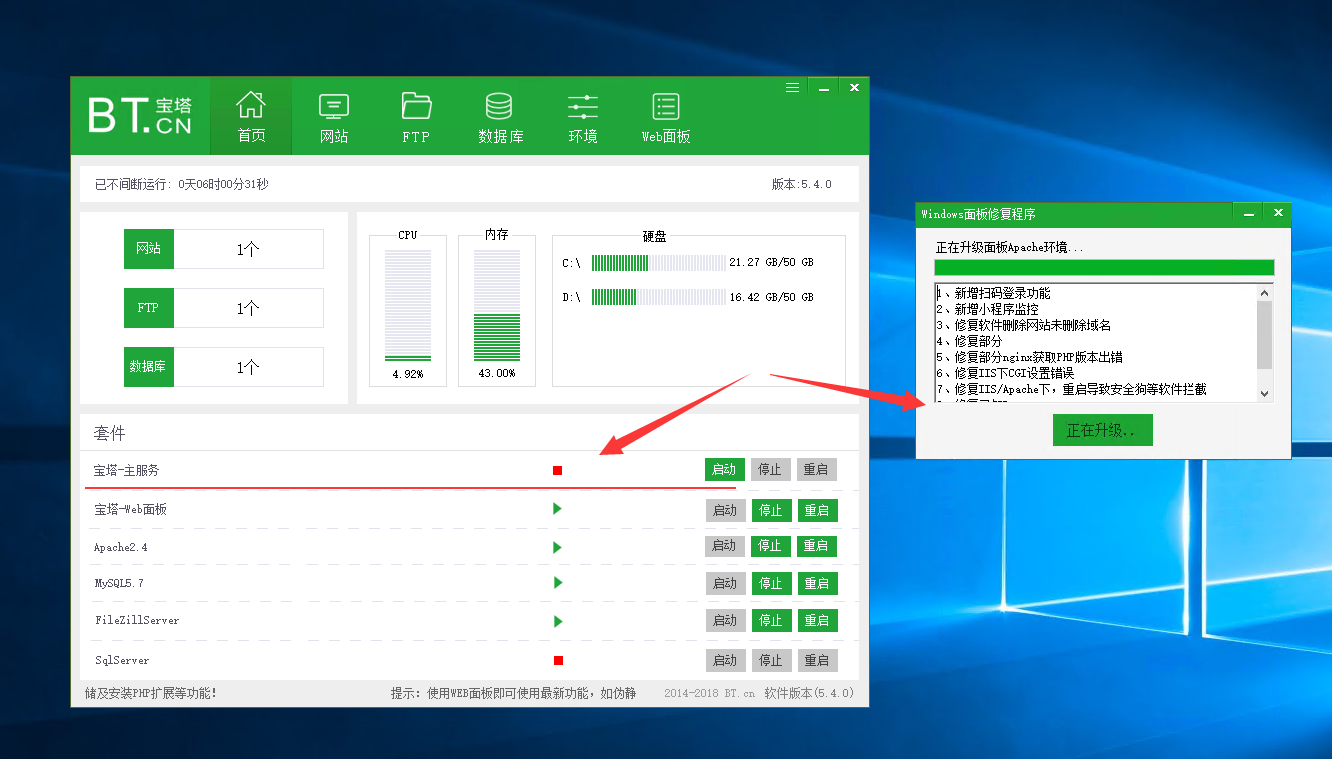Screen dimensions: 1332x759
Task: Stop the 宝塔-主服务 service
Action: point(771,470)
